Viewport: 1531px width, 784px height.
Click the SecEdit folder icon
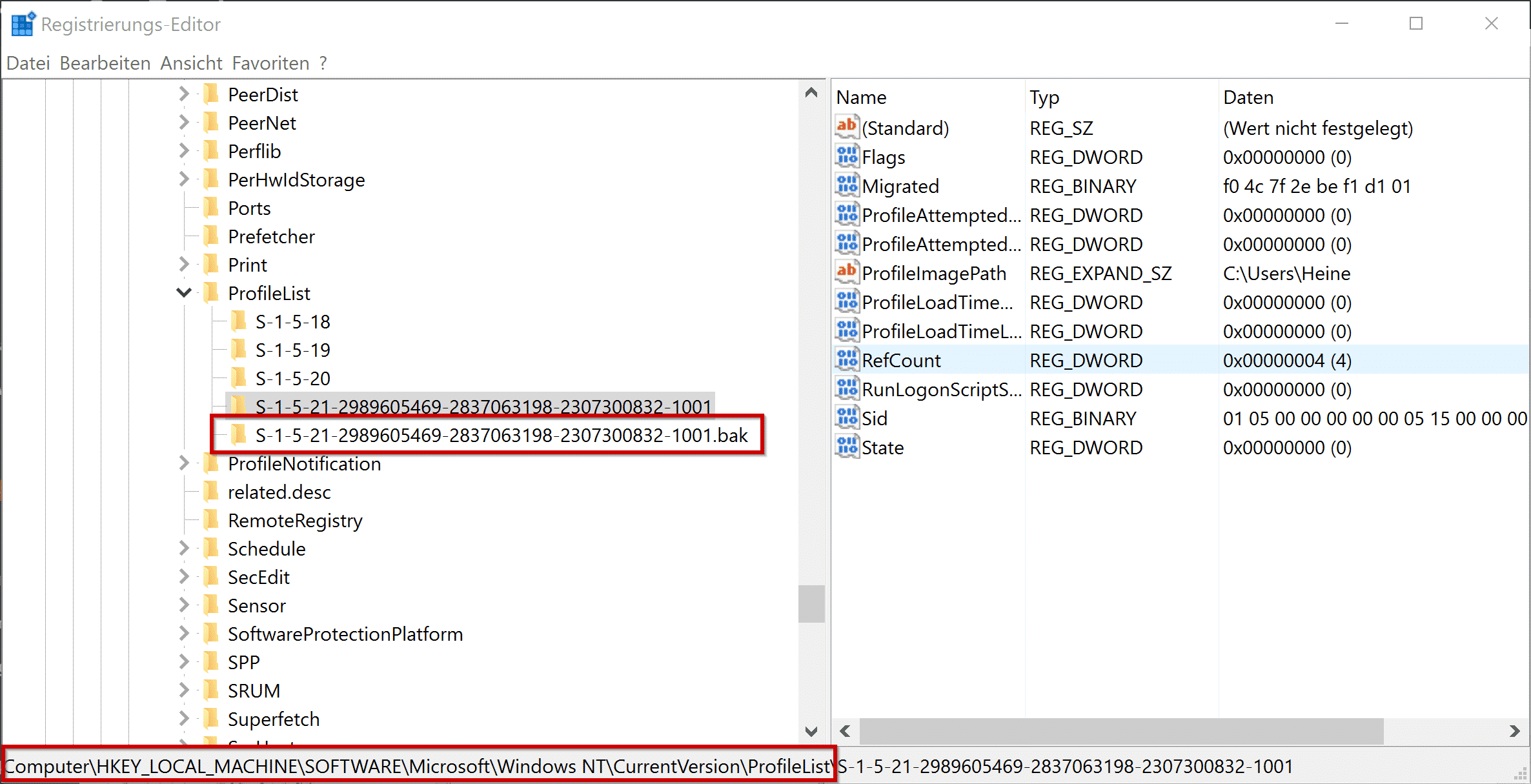click(211, 577)
